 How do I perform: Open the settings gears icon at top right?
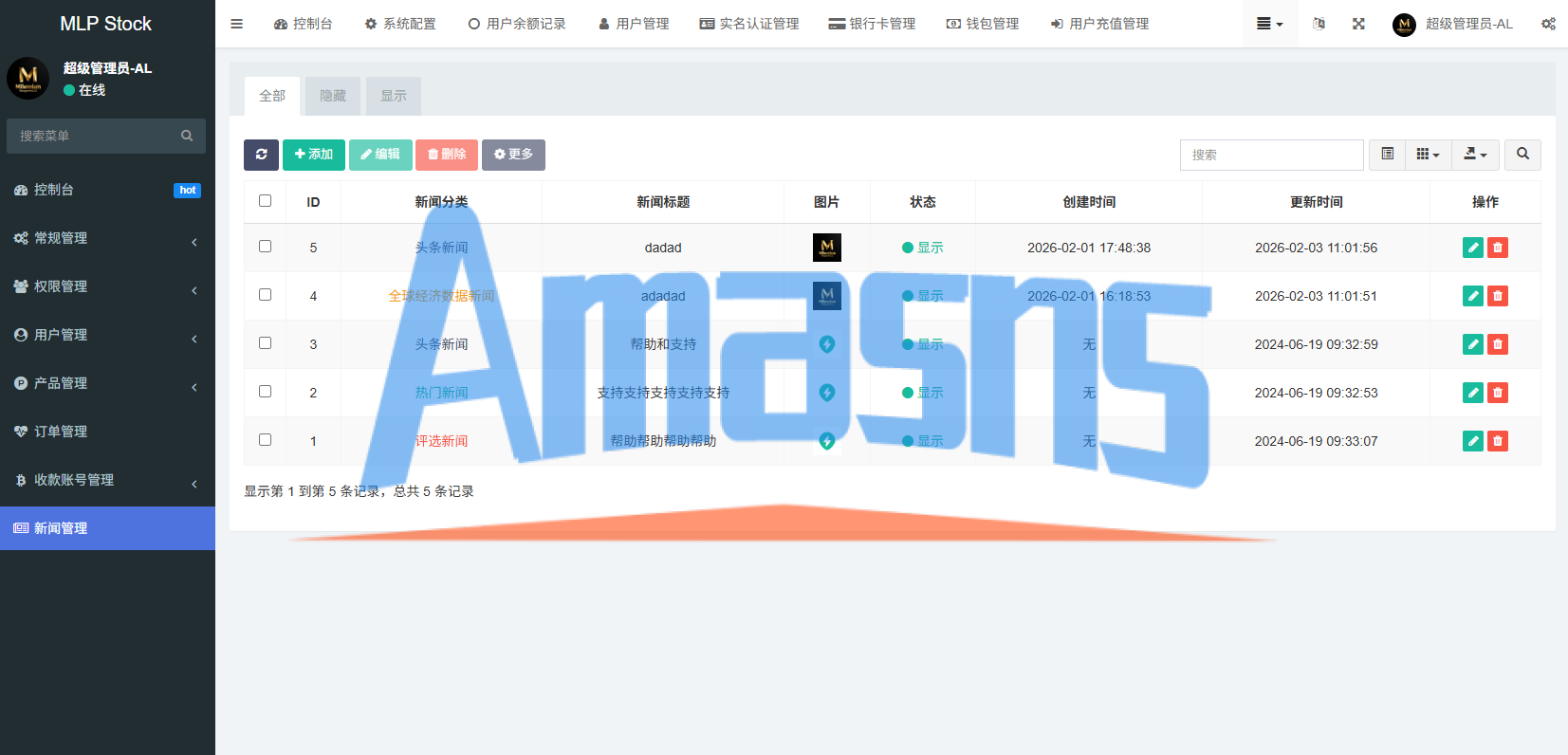tap(1548, 24)
